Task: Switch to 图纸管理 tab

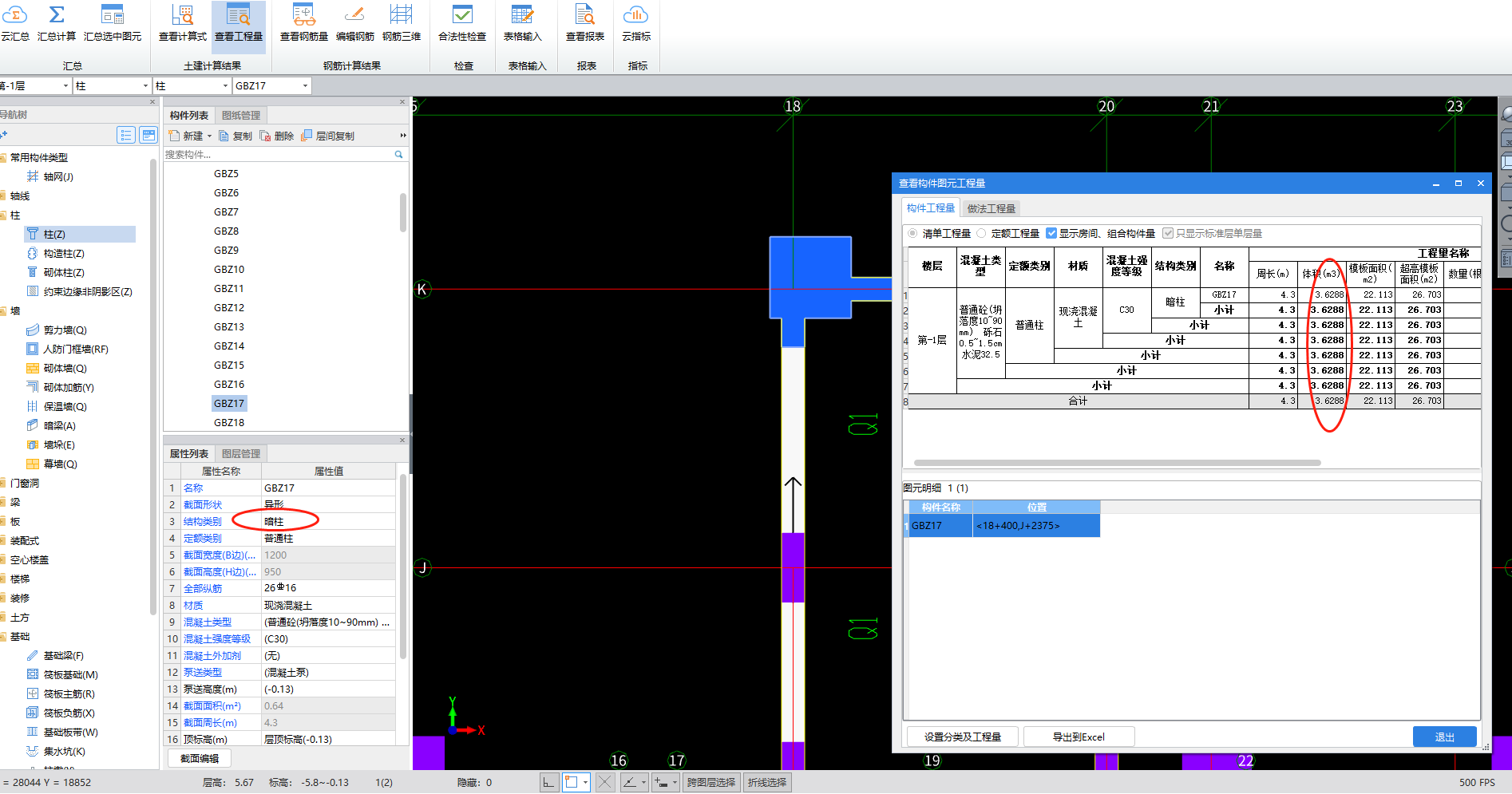Action: pyautogui.click(x=241, y=116)
